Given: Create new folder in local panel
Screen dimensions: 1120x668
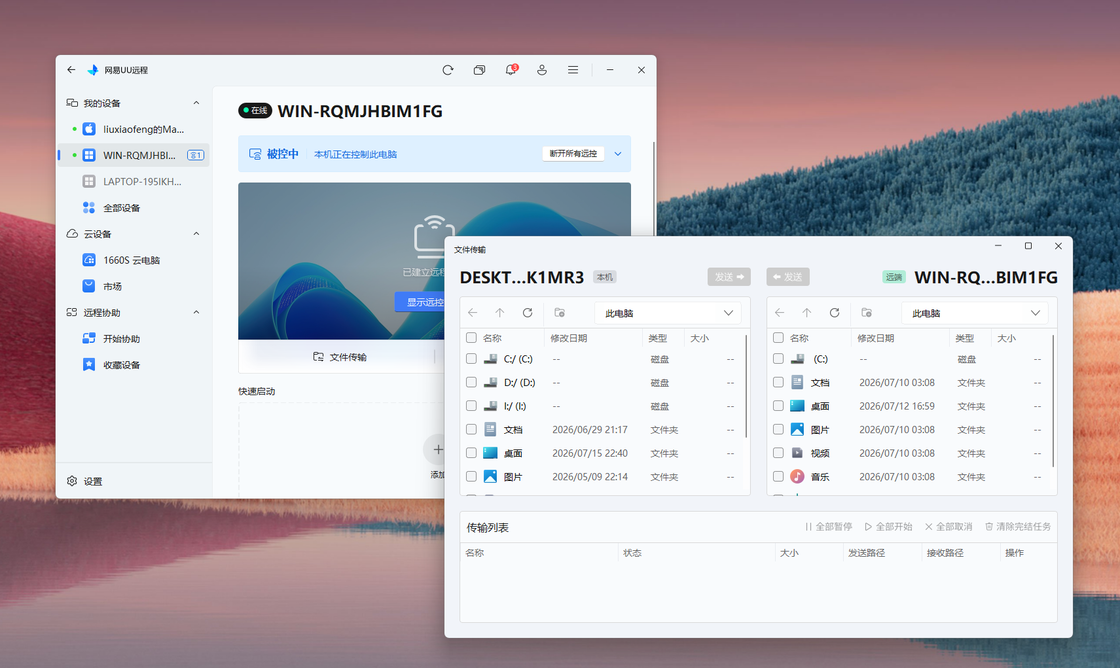Looking at the screenshot, I should pyautogui.click(x=560, y=313).
